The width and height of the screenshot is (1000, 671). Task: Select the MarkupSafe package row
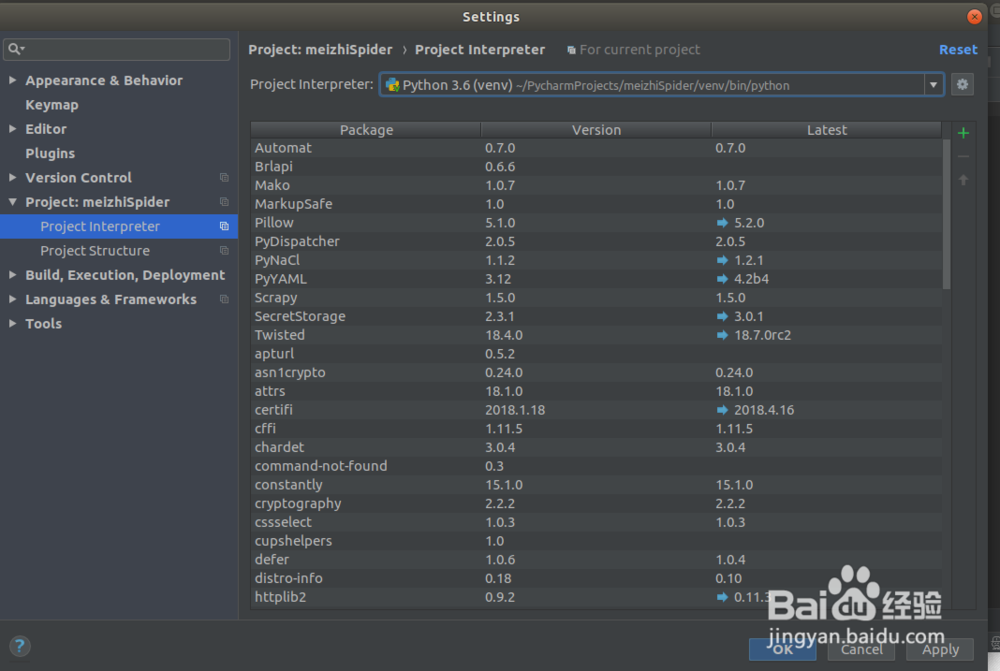[596, 204]
